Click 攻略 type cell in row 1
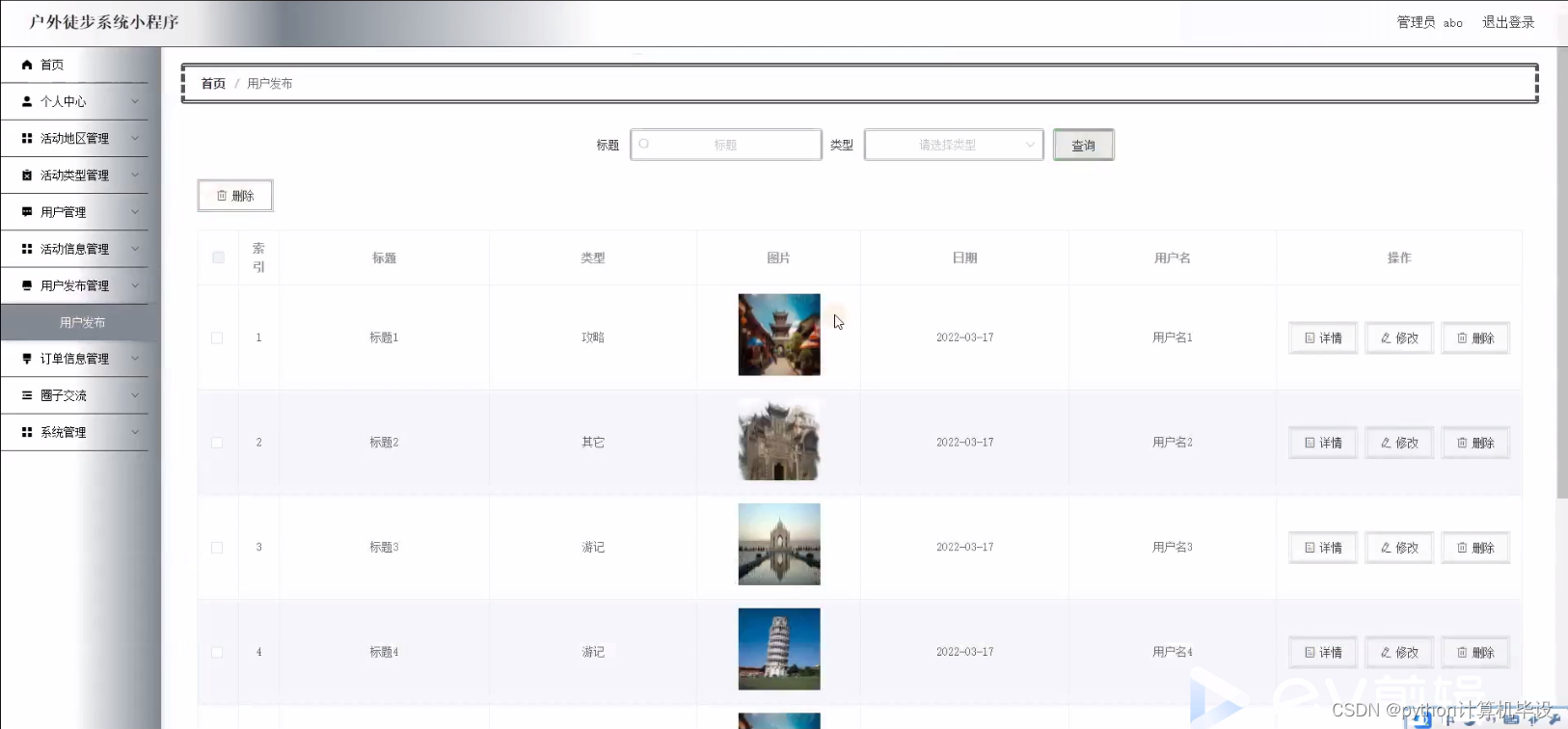The height and width of the screenshot is (729, 1568). [x=593, y=337]
